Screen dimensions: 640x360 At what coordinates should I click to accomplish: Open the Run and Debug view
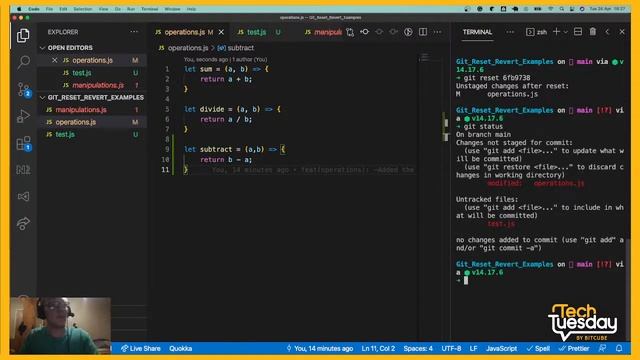[23, 116]
